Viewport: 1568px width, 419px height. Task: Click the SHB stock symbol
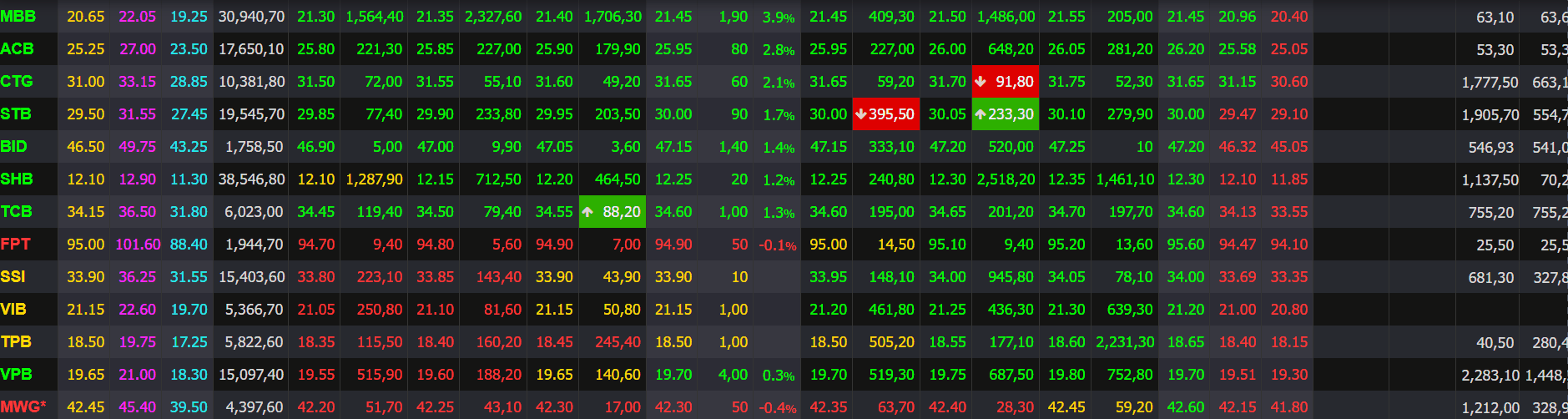[17, 179]
